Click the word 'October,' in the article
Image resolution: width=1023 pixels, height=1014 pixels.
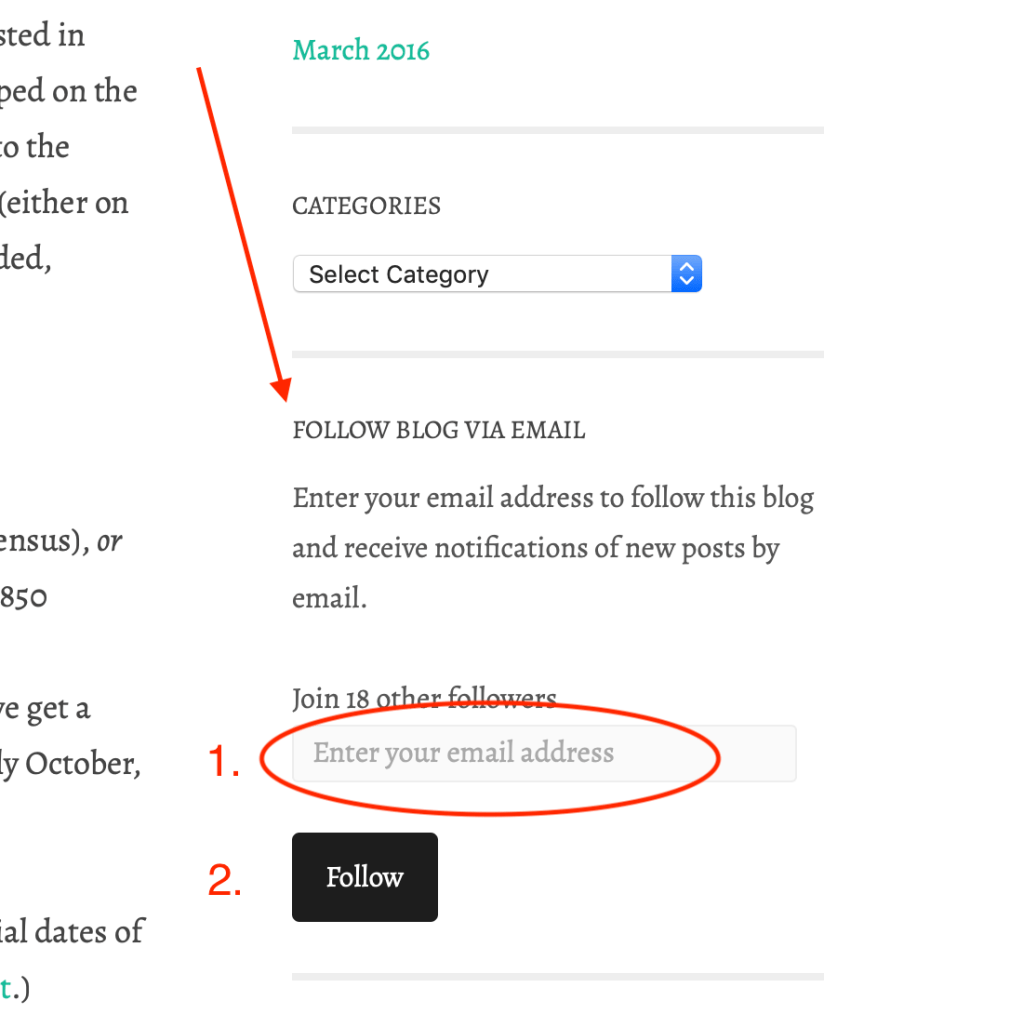pos(83,764)
